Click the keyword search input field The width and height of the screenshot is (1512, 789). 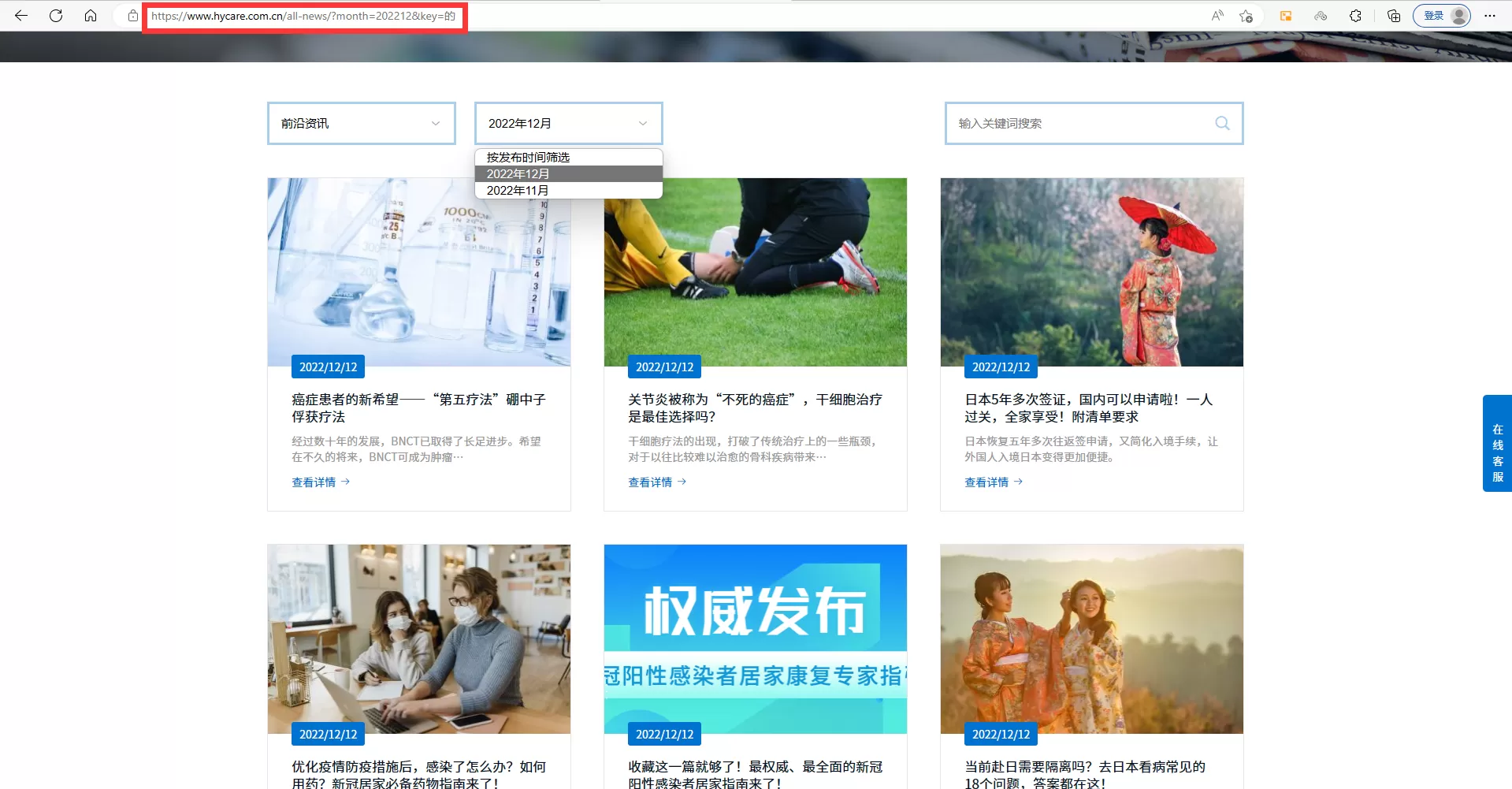[x=1079, y=123]
